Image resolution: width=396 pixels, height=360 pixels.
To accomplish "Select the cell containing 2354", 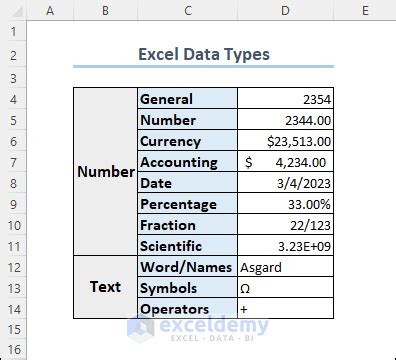I will coord(286,99).
